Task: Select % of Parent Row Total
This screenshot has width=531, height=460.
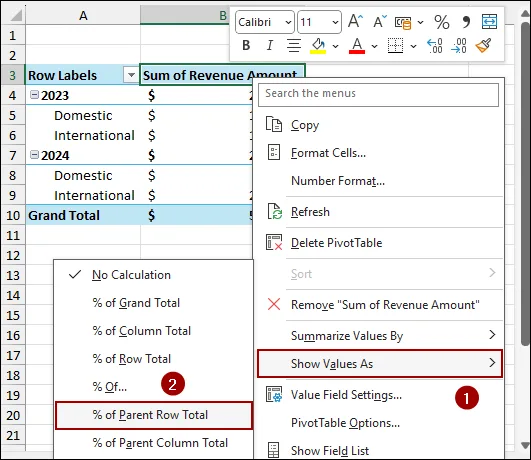Action: [154, 415]
